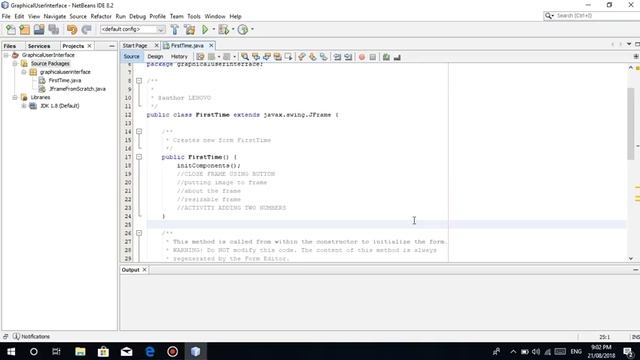
Task: Click the New Project toolbar icon
Action: (x=24, y=29)
